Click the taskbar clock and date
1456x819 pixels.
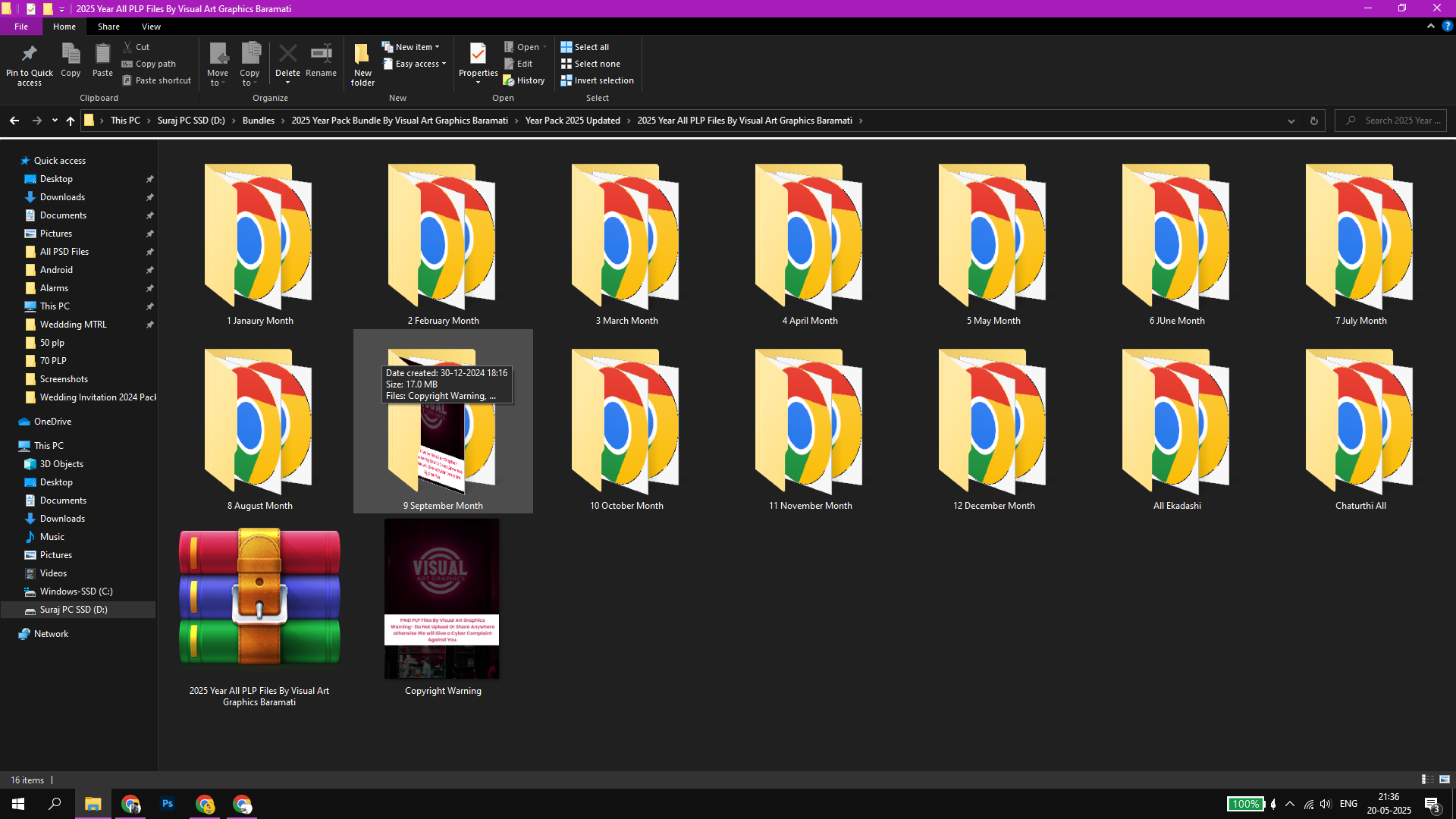[x=1389, y=804]
